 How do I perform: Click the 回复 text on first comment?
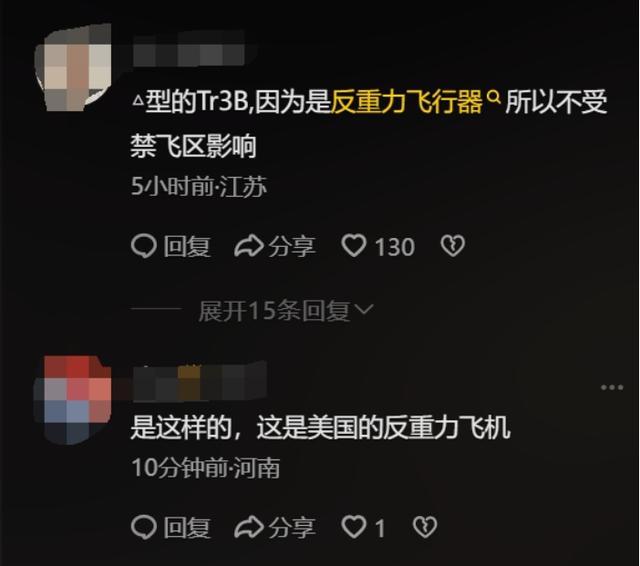point(187,246)
